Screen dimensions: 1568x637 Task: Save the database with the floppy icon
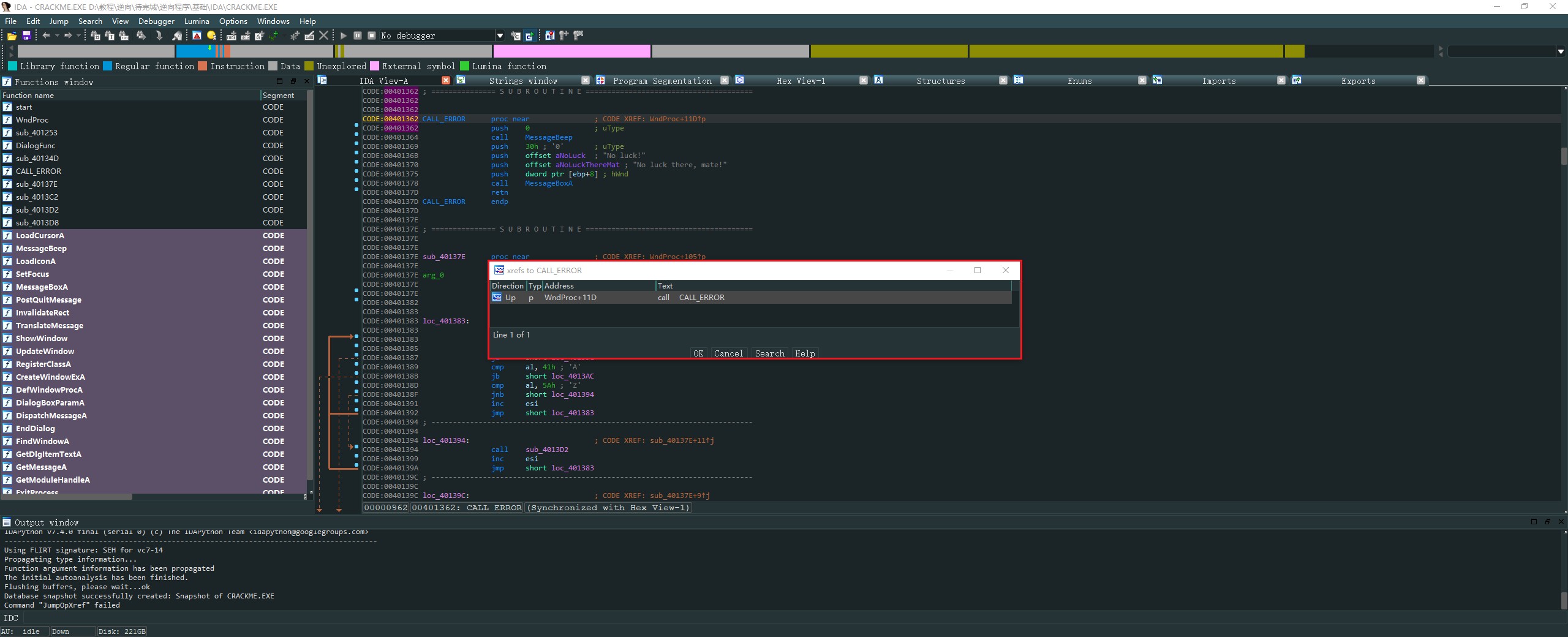point(26,36)
